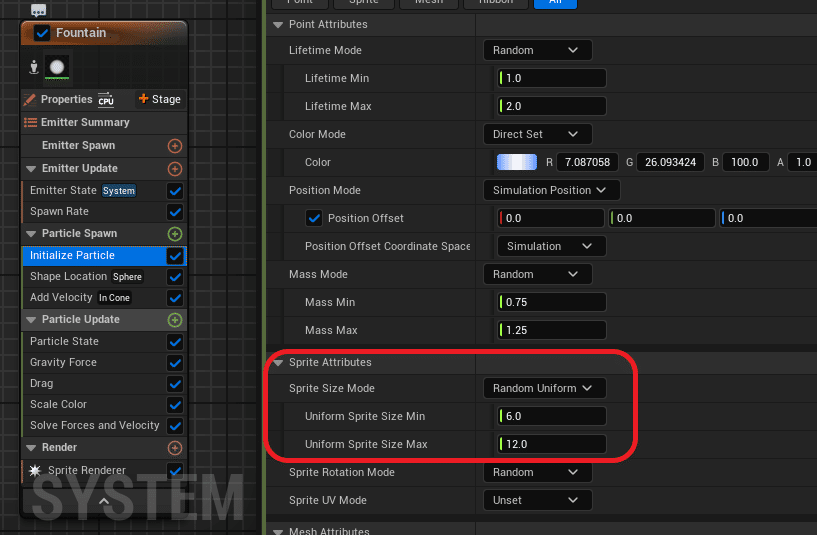Open the Lifetime Mode dropdown
This screenshot has height=535, width=817.
pyautogui.click(x=537, y=51)
